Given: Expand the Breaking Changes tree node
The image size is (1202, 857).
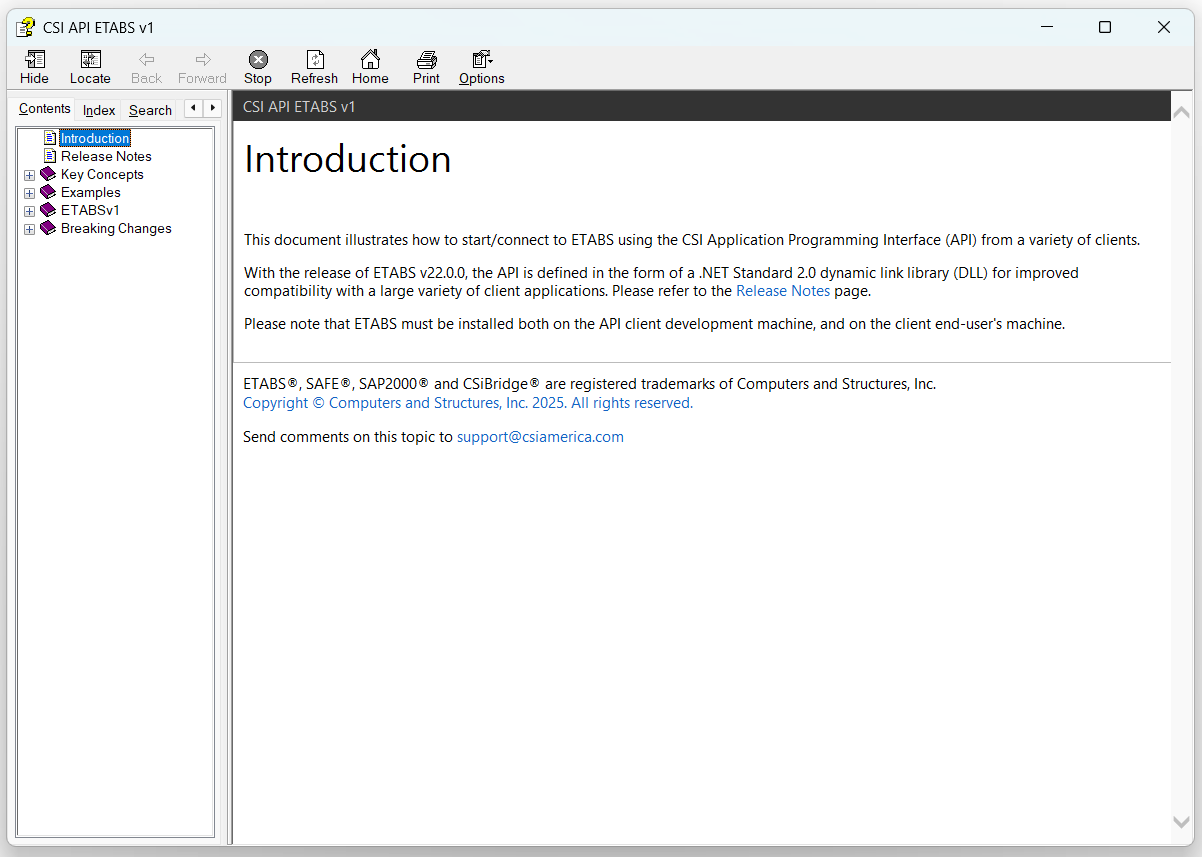Looking at the screenshot, I should click(29, 229).
